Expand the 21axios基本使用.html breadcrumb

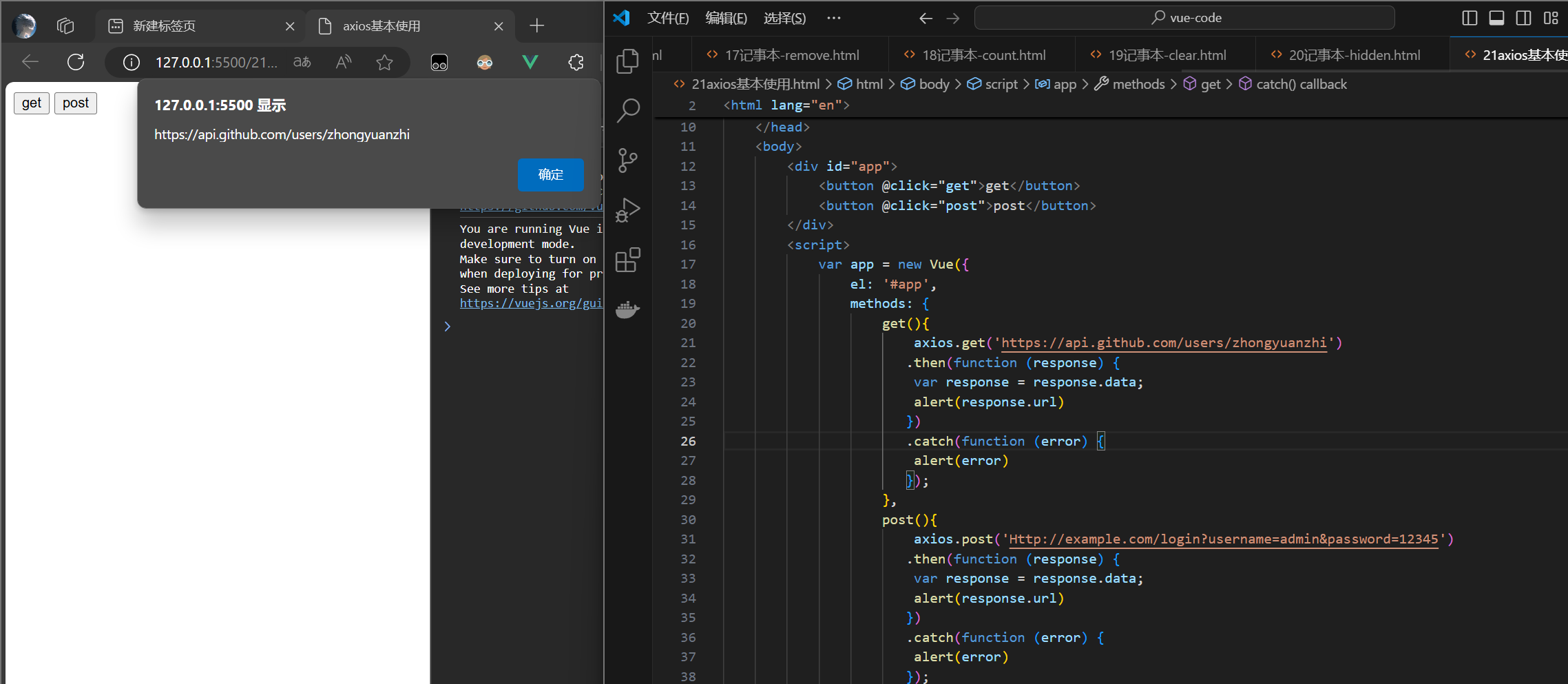(755, 84)
